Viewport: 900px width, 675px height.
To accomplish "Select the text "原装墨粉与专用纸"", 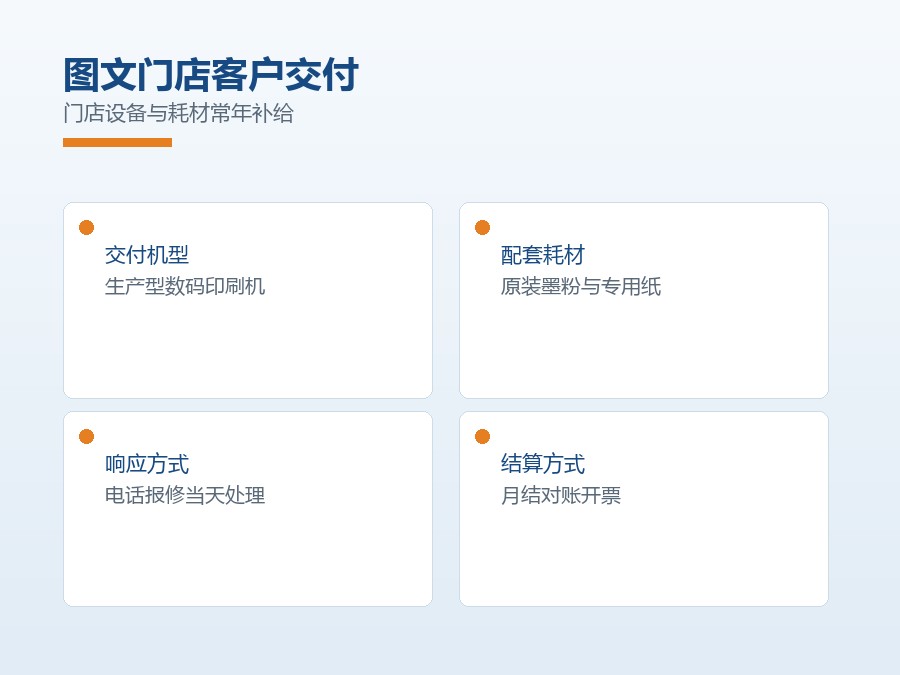I will pyautogui.click(x=581, y=286).
